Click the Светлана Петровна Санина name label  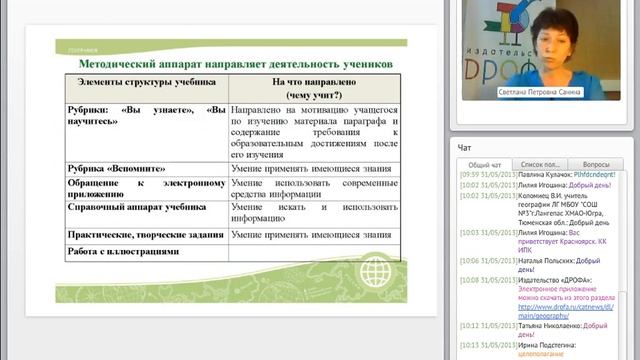pos(539,92)
